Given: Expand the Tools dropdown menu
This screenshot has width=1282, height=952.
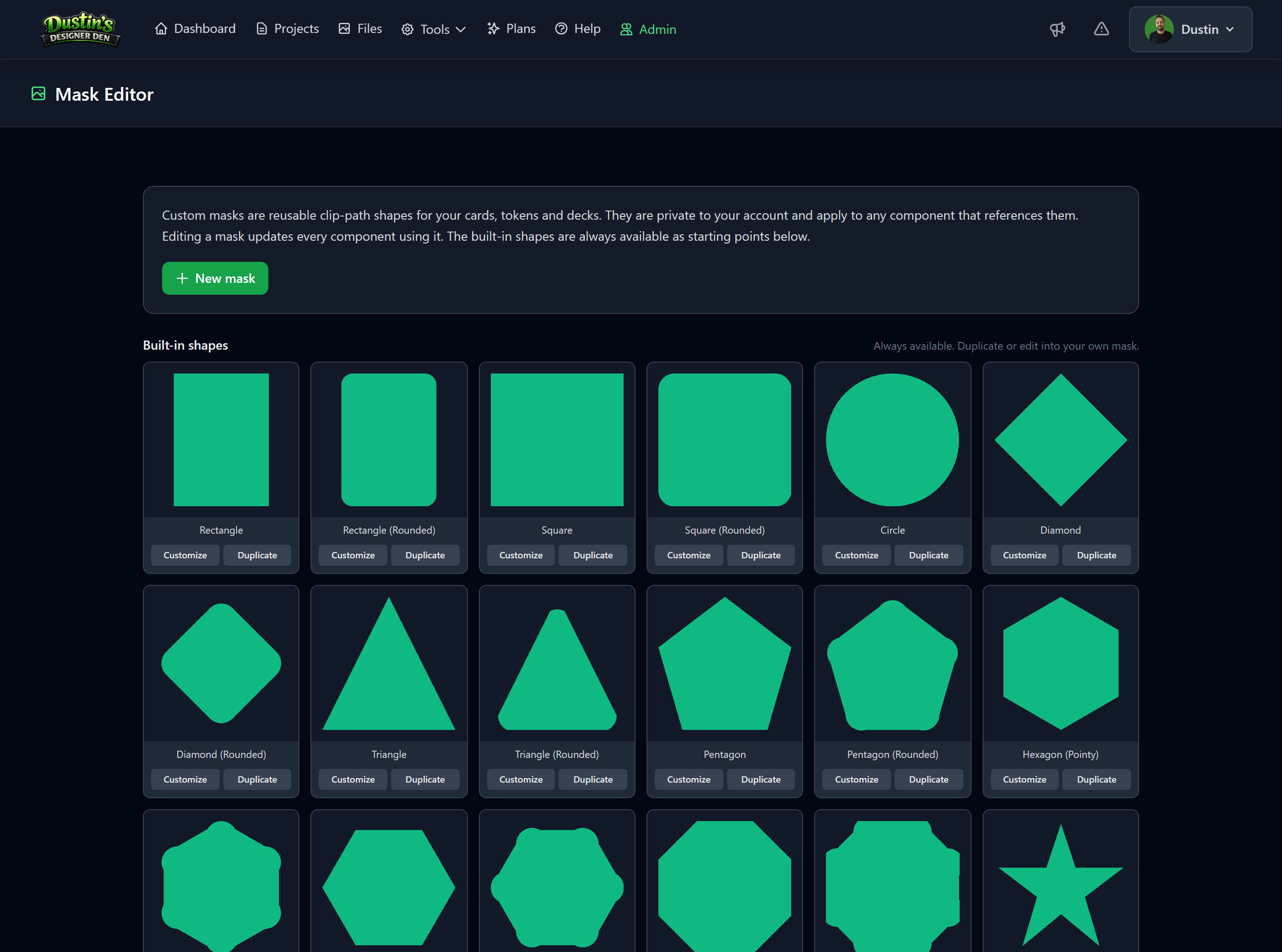Looking at the screenshot, I should click(x=434, y=29).
